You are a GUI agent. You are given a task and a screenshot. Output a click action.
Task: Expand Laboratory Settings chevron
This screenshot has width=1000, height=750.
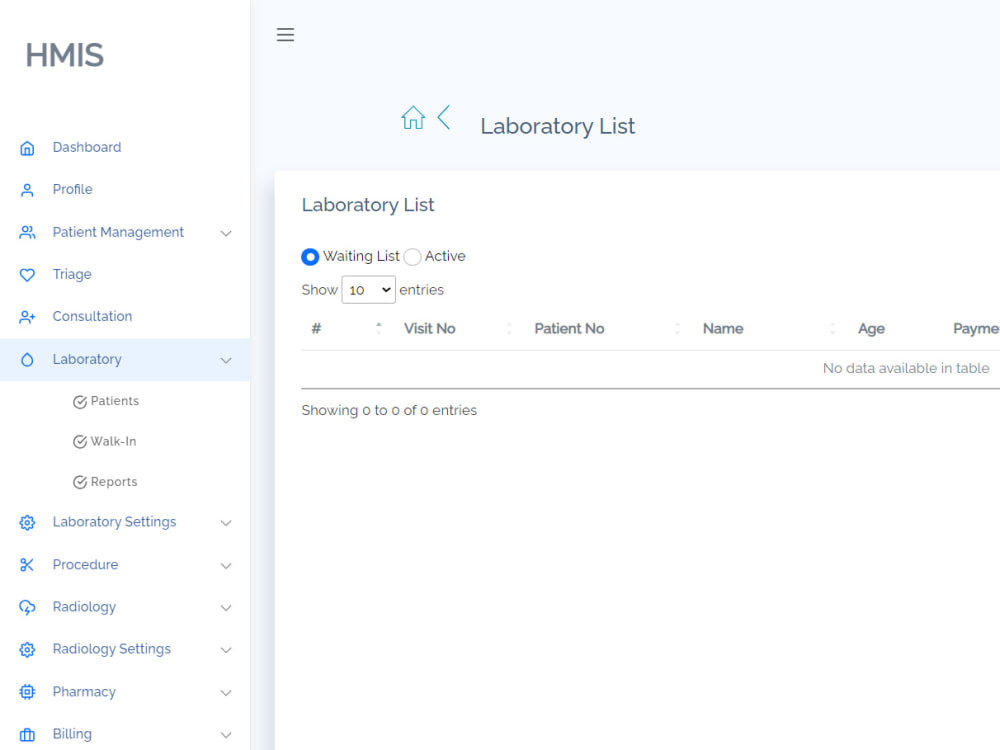pyautogui.click(x=226, y=523)
